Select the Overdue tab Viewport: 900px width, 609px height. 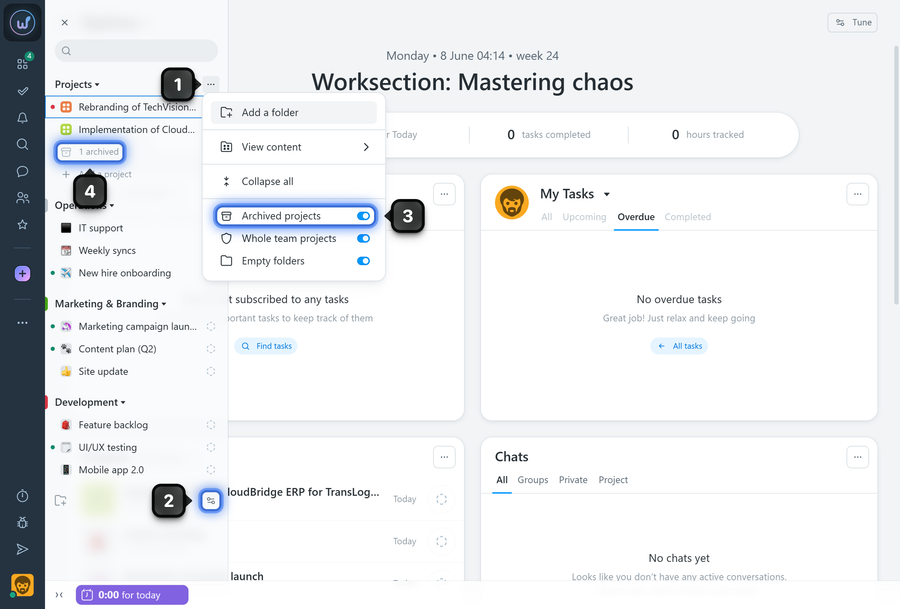pos(636,217)
